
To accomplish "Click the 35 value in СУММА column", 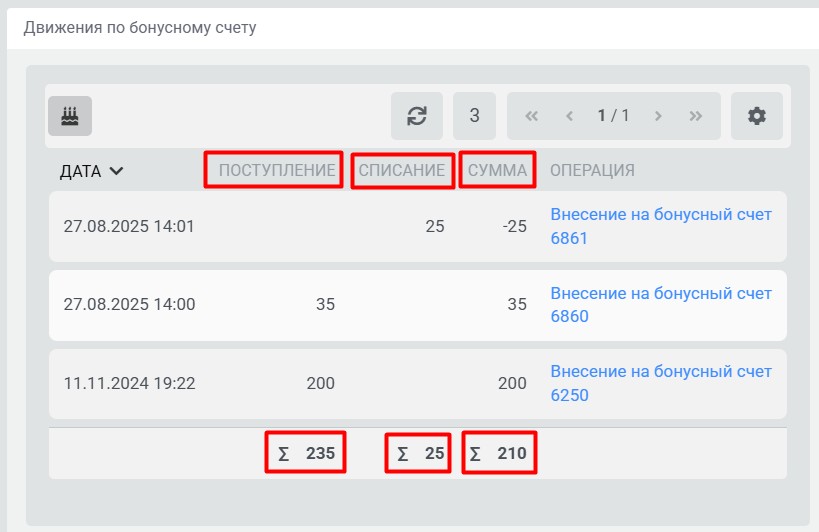I will click(517, 304).
